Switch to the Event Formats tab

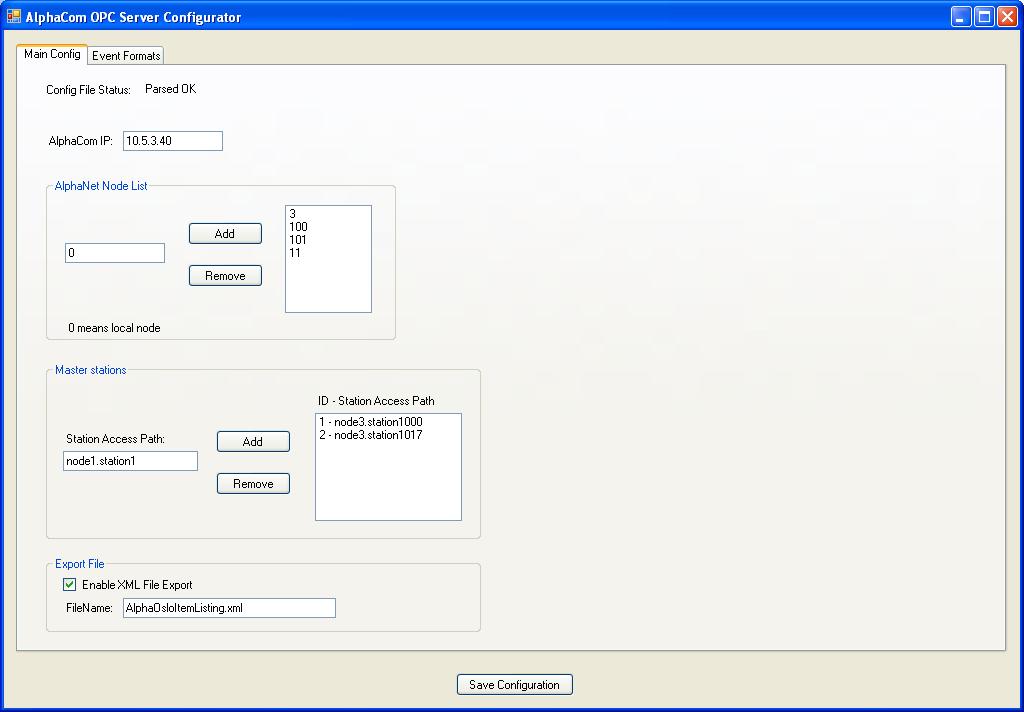(126, 56)
